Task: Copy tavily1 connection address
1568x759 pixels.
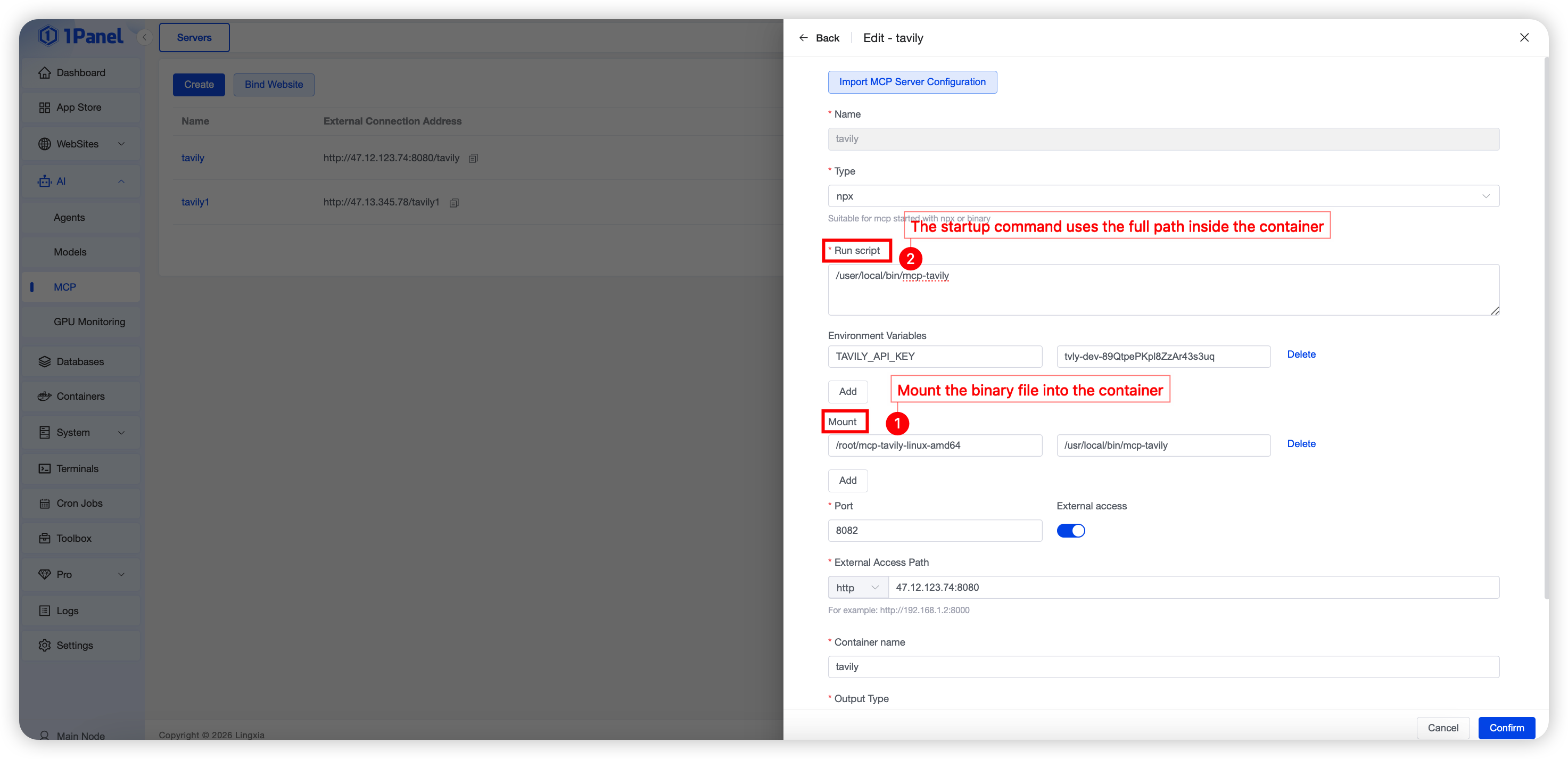Action: 453,203
